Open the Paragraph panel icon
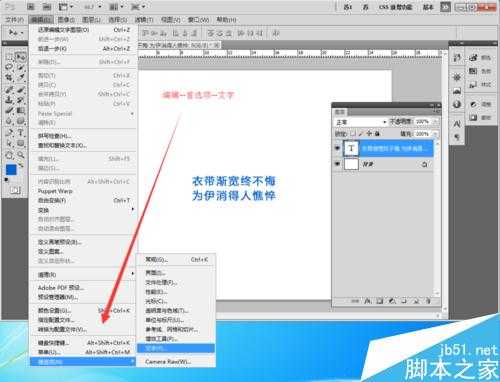The image size is (500, 382). coord(457,137)
